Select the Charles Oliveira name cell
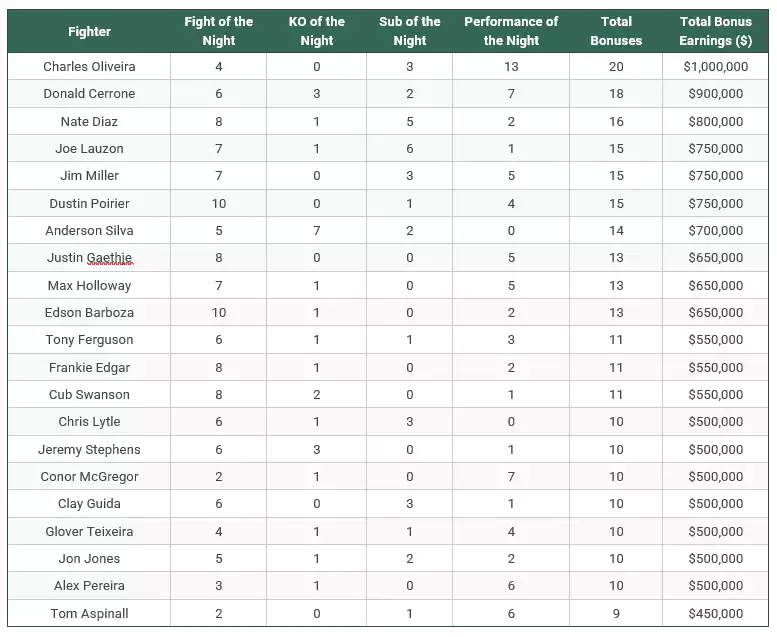The width and height of the screenshot is (777, 637). click(89, 66)
